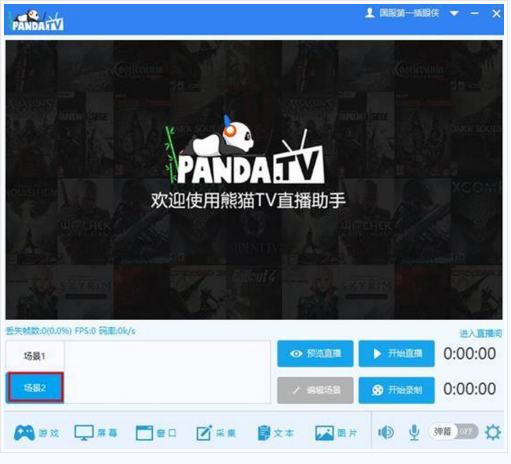Open speaker volume control

[x=386, y=433]
